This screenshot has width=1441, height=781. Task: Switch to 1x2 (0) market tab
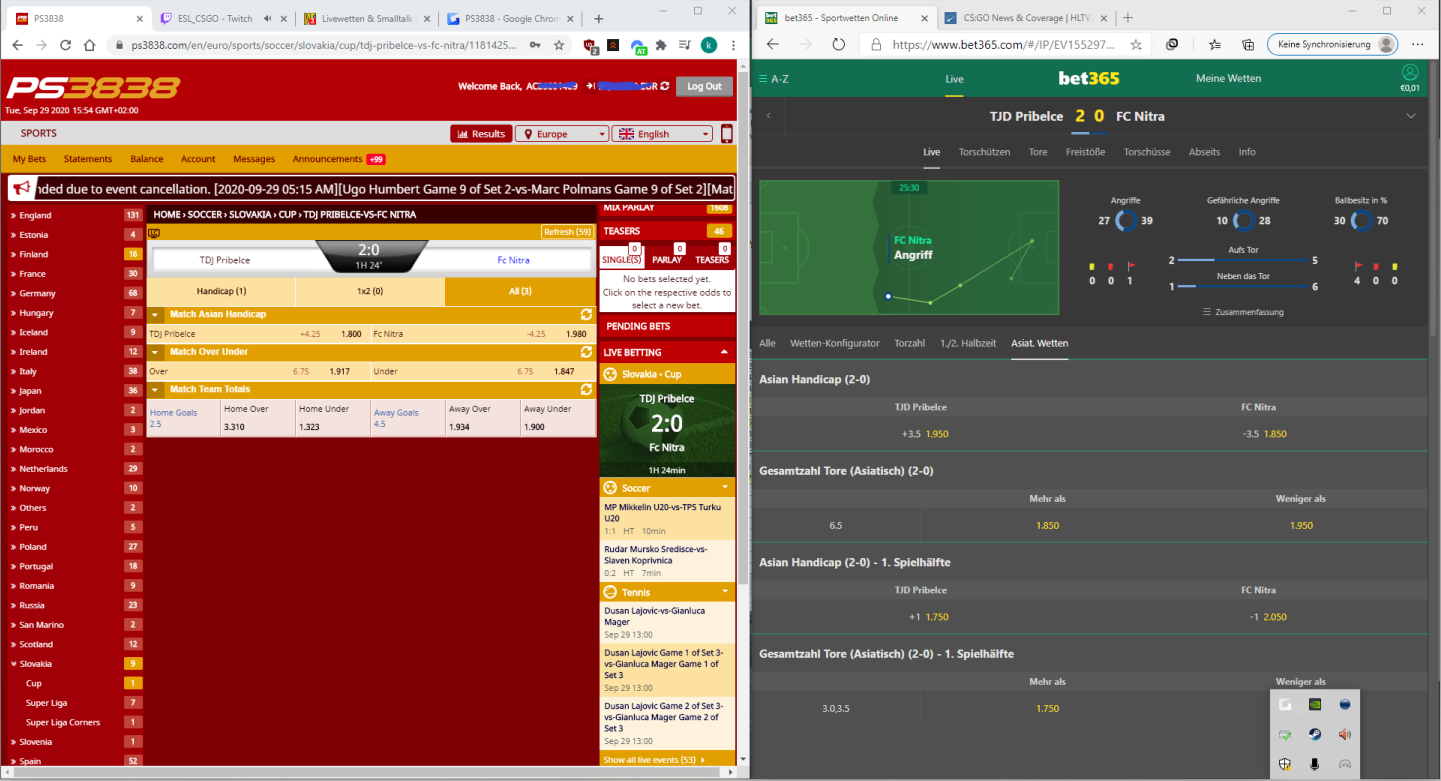coord(370,291)
